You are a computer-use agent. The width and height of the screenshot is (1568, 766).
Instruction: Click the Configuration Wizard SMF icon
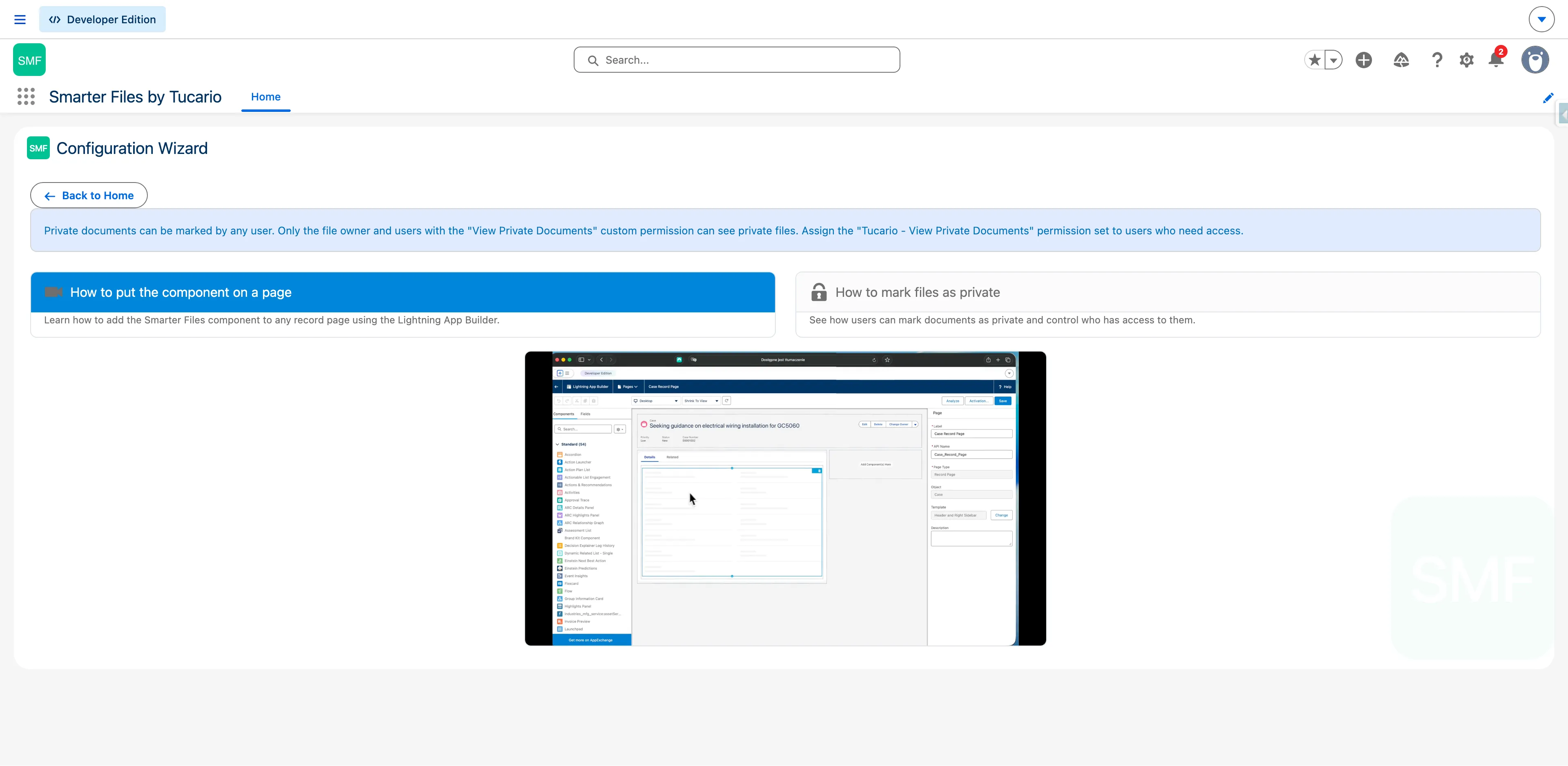coord(38,148)
